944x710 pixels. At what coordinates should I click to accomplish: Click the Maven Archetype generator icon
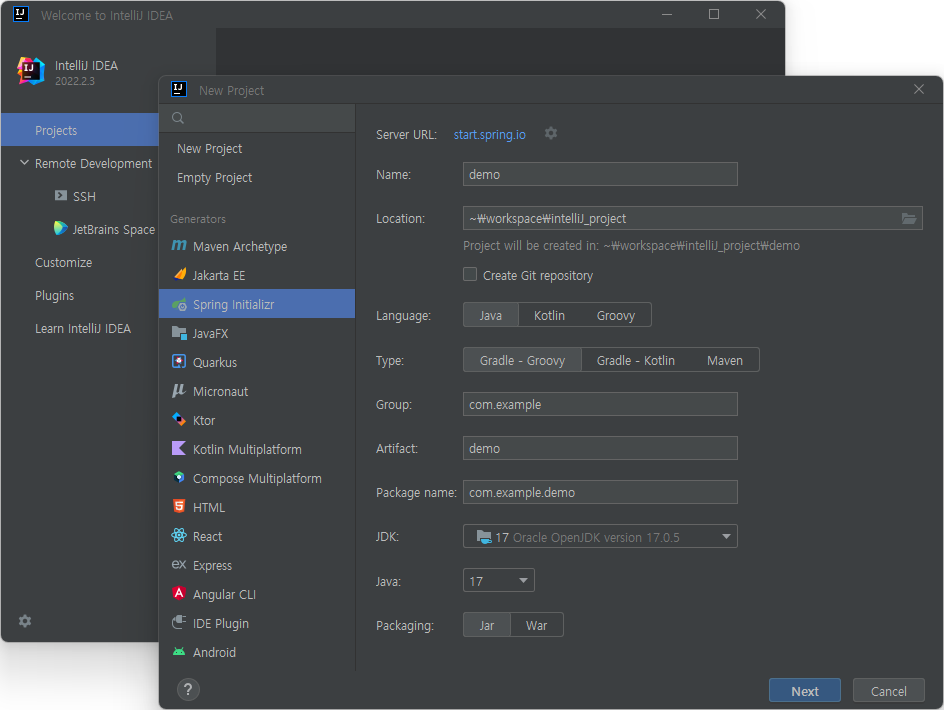click(x=179, y=245)
